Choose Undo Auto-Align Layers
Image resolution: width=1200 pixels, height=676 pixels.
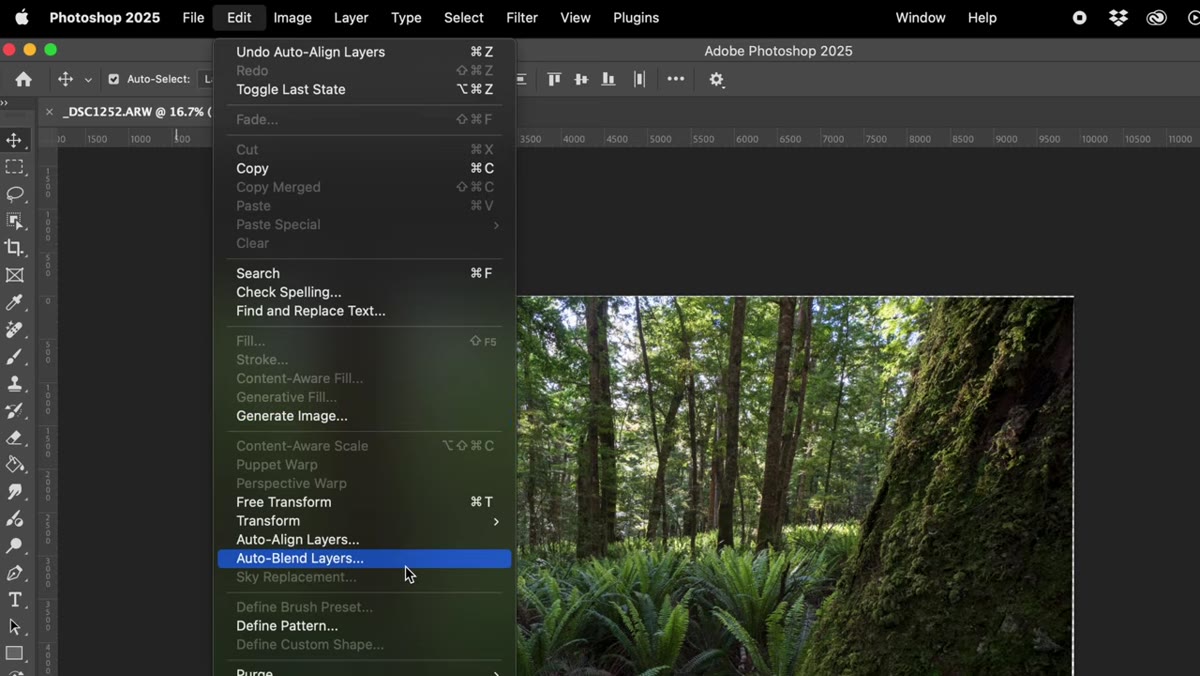pyautogui.click(x=364, y=52)
